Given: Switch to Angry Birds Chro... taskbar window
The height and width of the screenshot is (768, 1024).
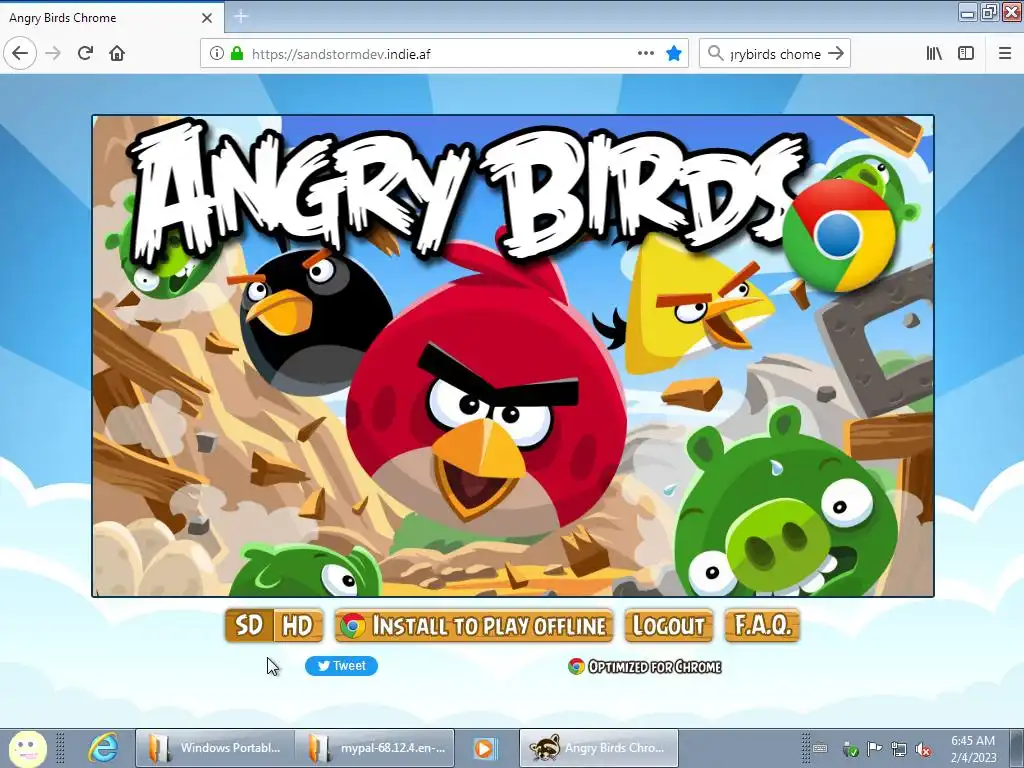Looking at the screenshot, I should pyautogui.click(x=599, y=748).
